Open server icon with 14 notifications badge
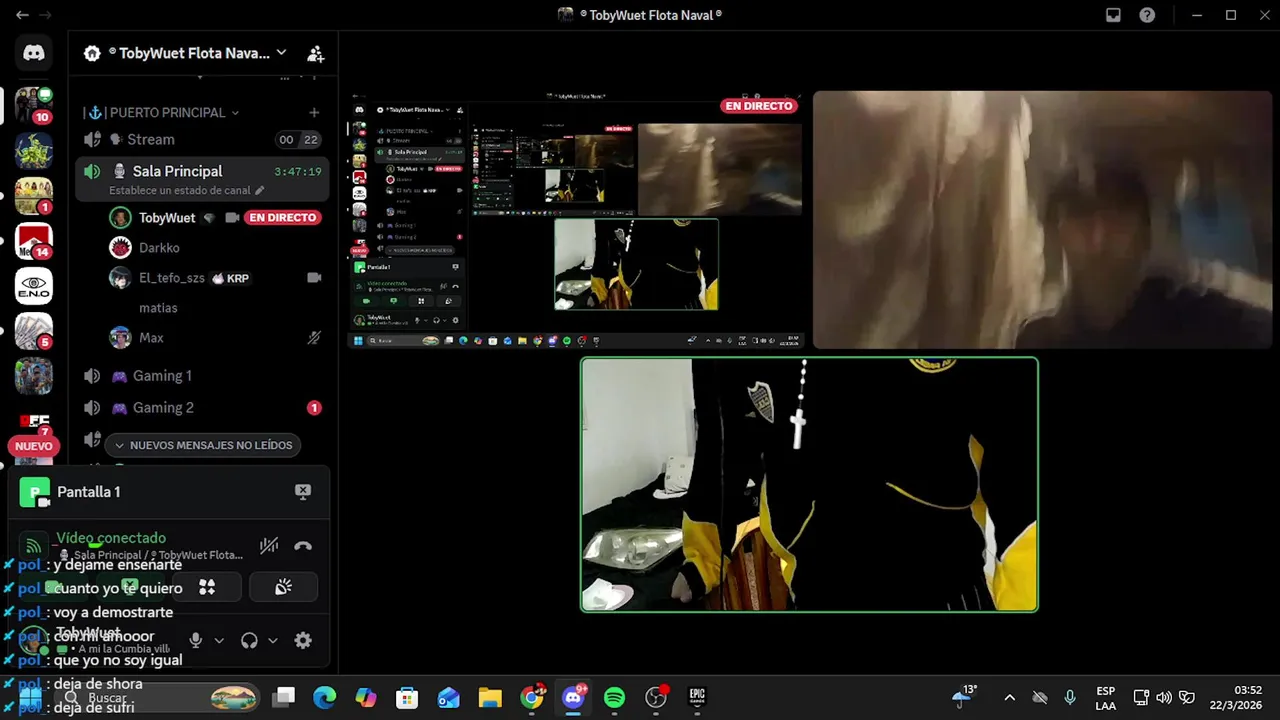The image size is (1280, 720). click(x=34, y=241)
